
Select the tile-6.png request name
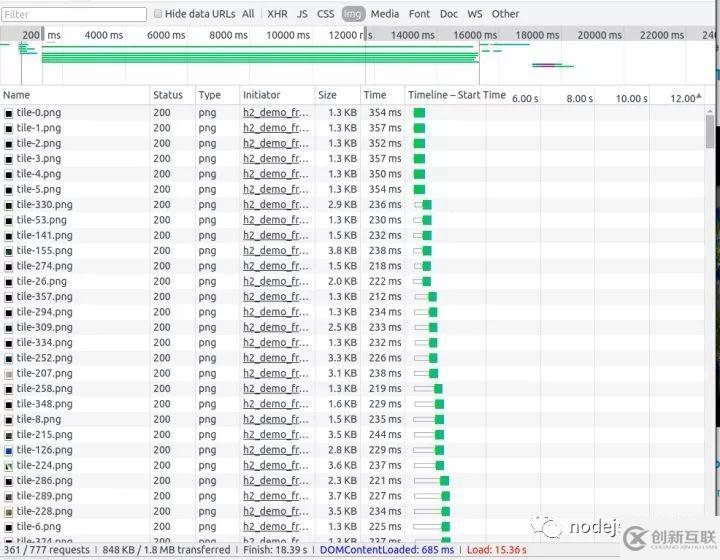pyautogui.click(x=39, y=526)
